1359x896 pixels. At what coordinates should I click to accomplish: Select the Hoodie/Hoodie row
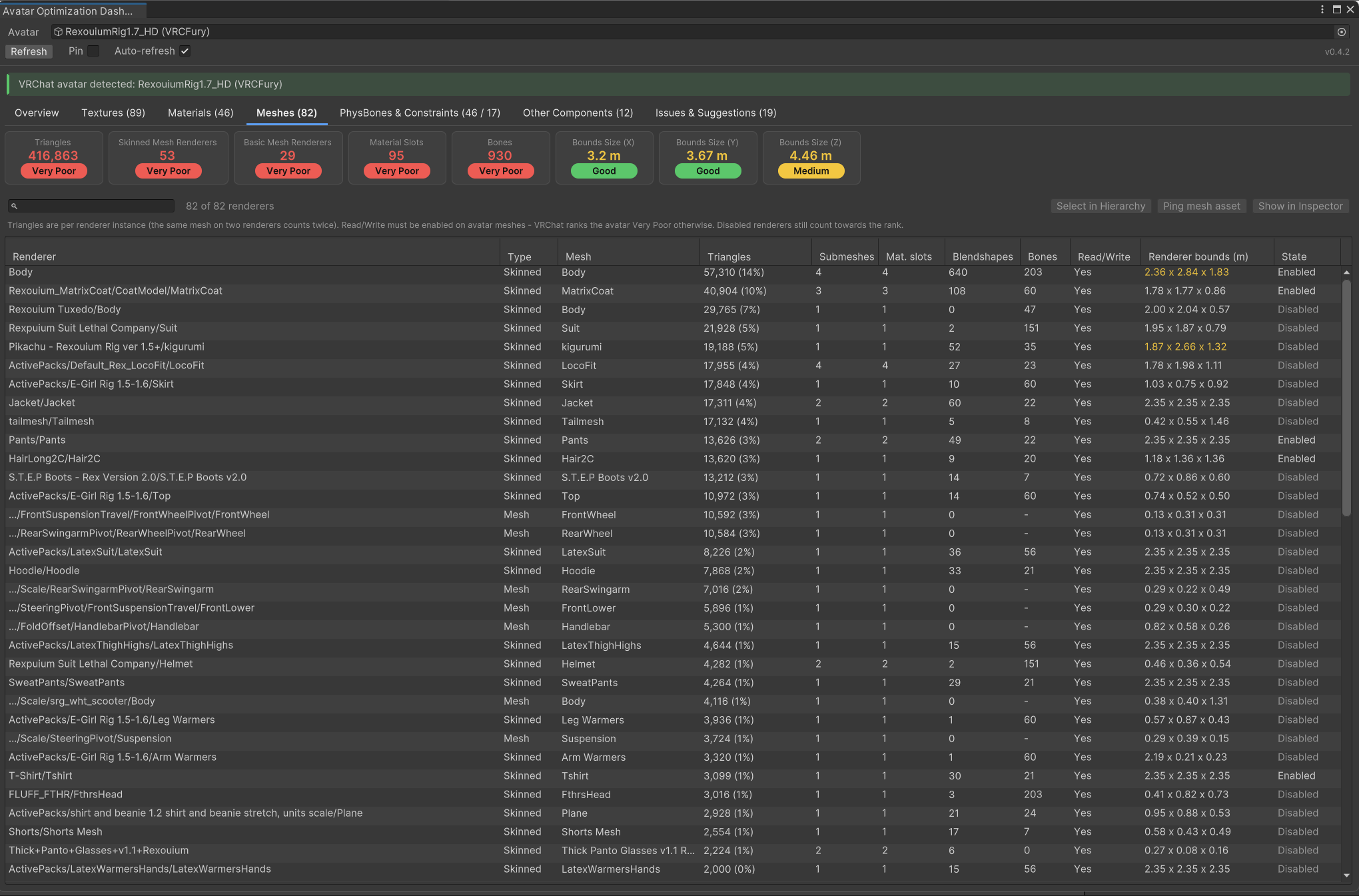tap(673, 571)
